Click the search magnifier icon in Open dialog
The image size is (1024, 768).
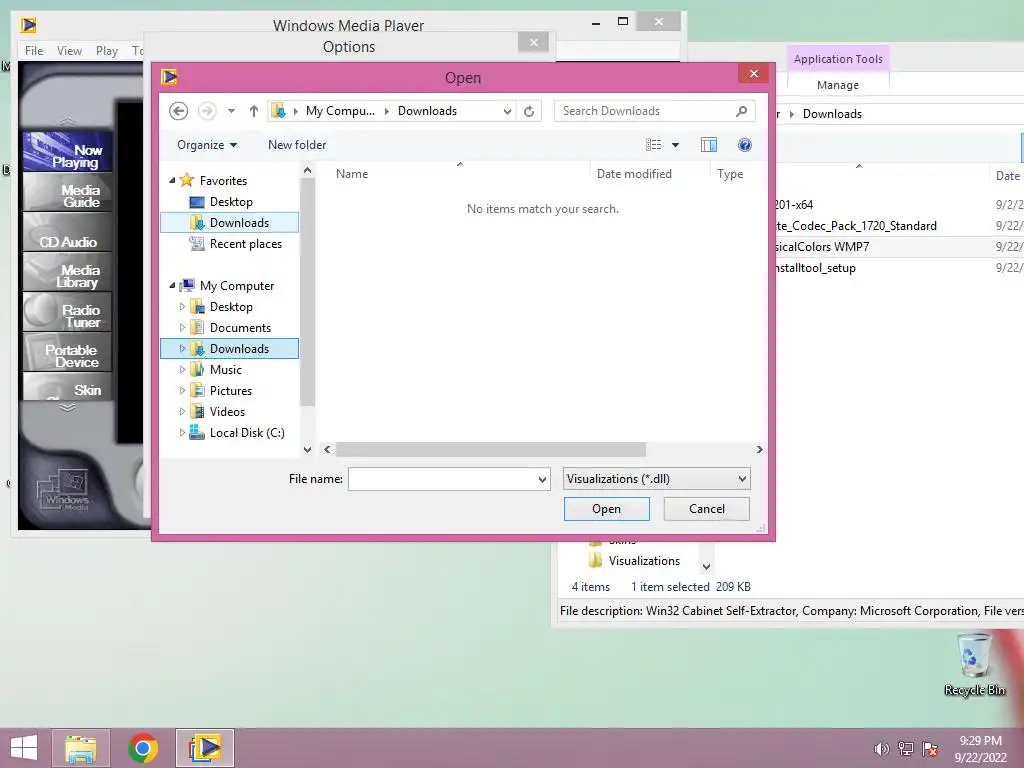741,111
